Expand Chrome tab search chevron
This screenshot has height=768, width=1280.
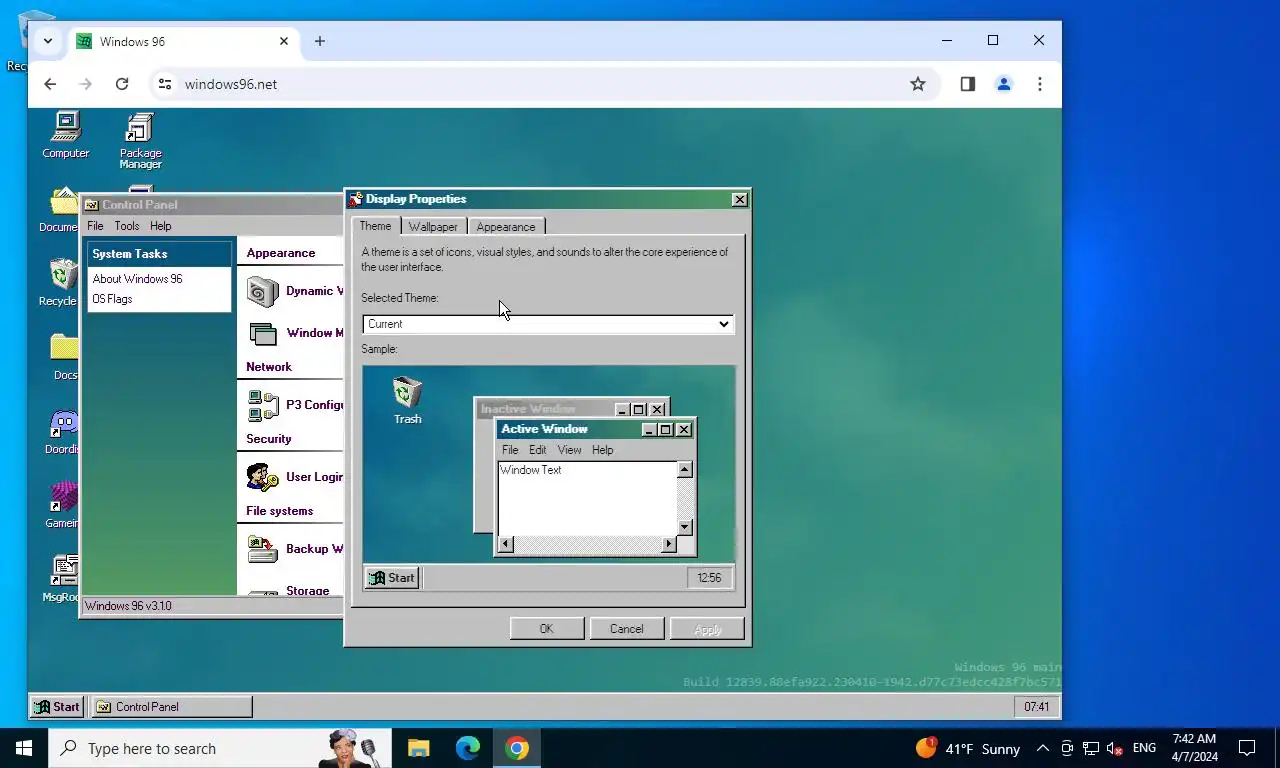click(x=47, y=41)
